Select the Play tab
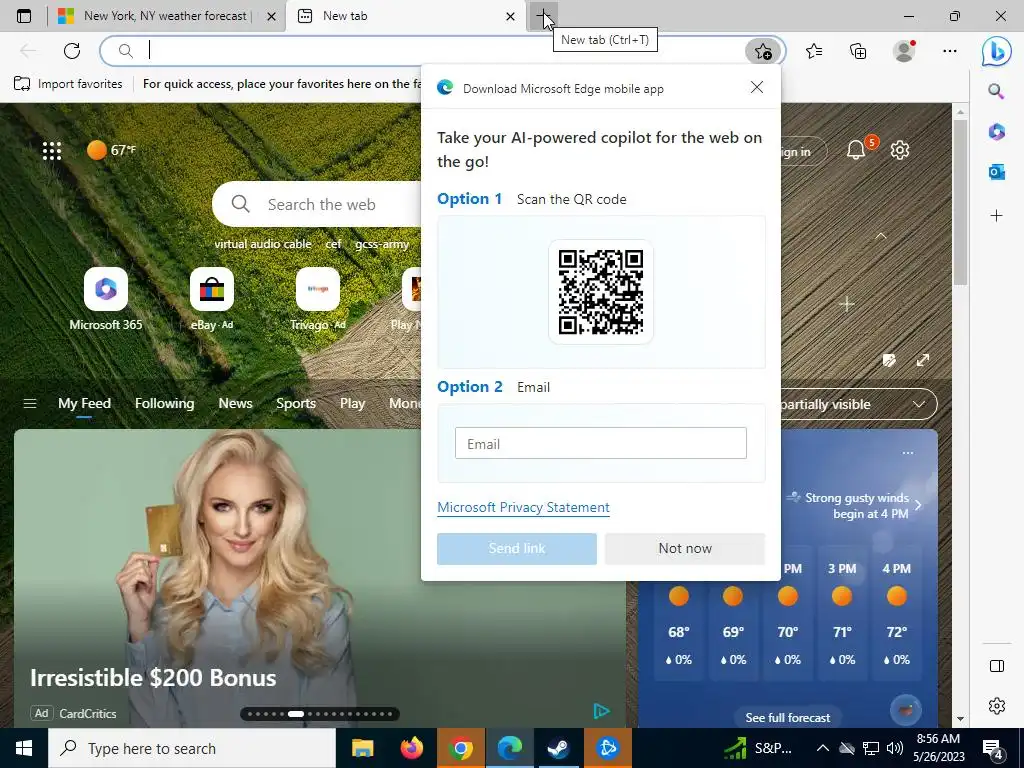 pos(352,404)
